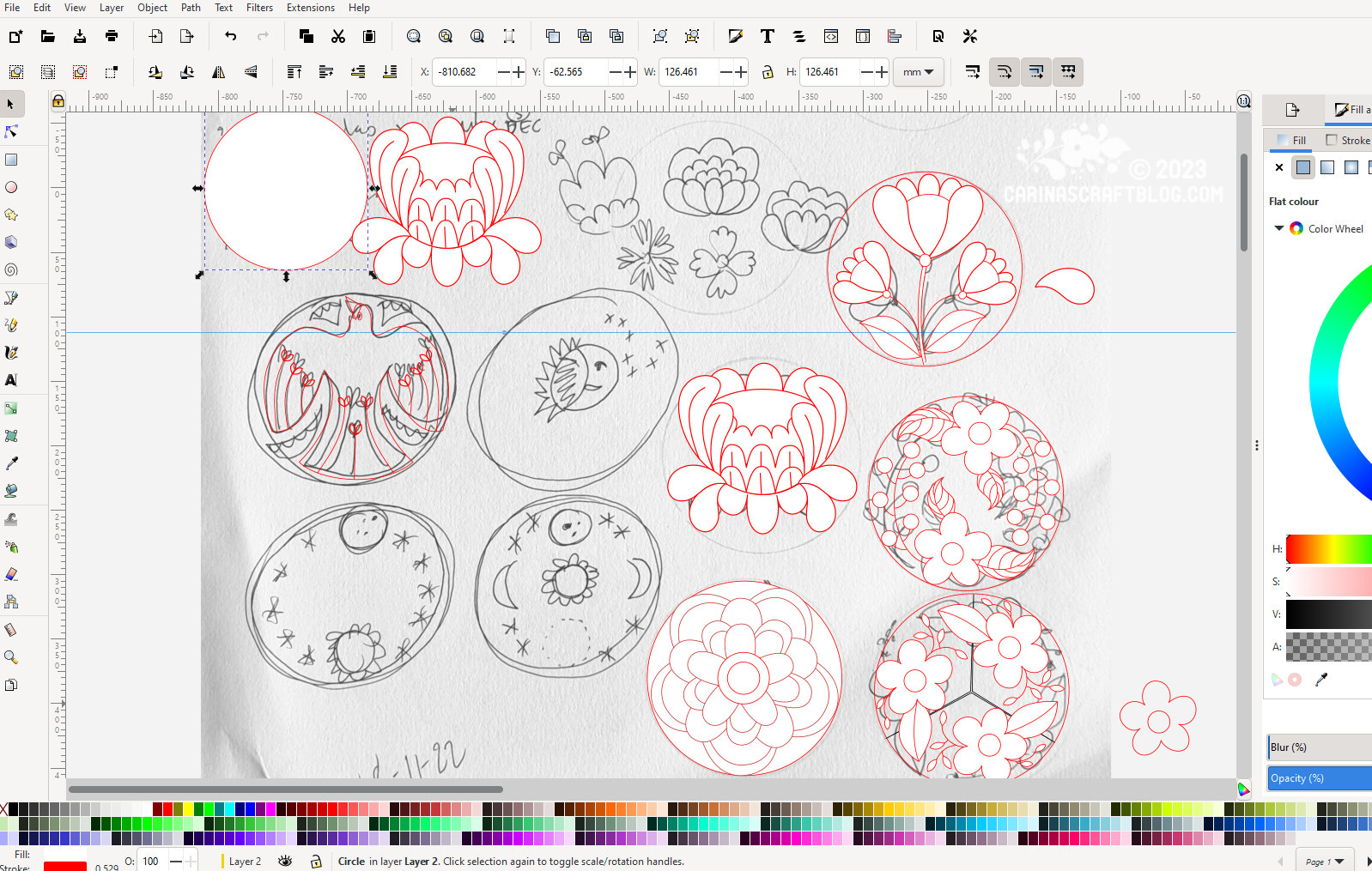The width and height of the screenshot is (1372, 871).
Task: Decrease height H with minus stepper
Action: [x=866, y=72]
